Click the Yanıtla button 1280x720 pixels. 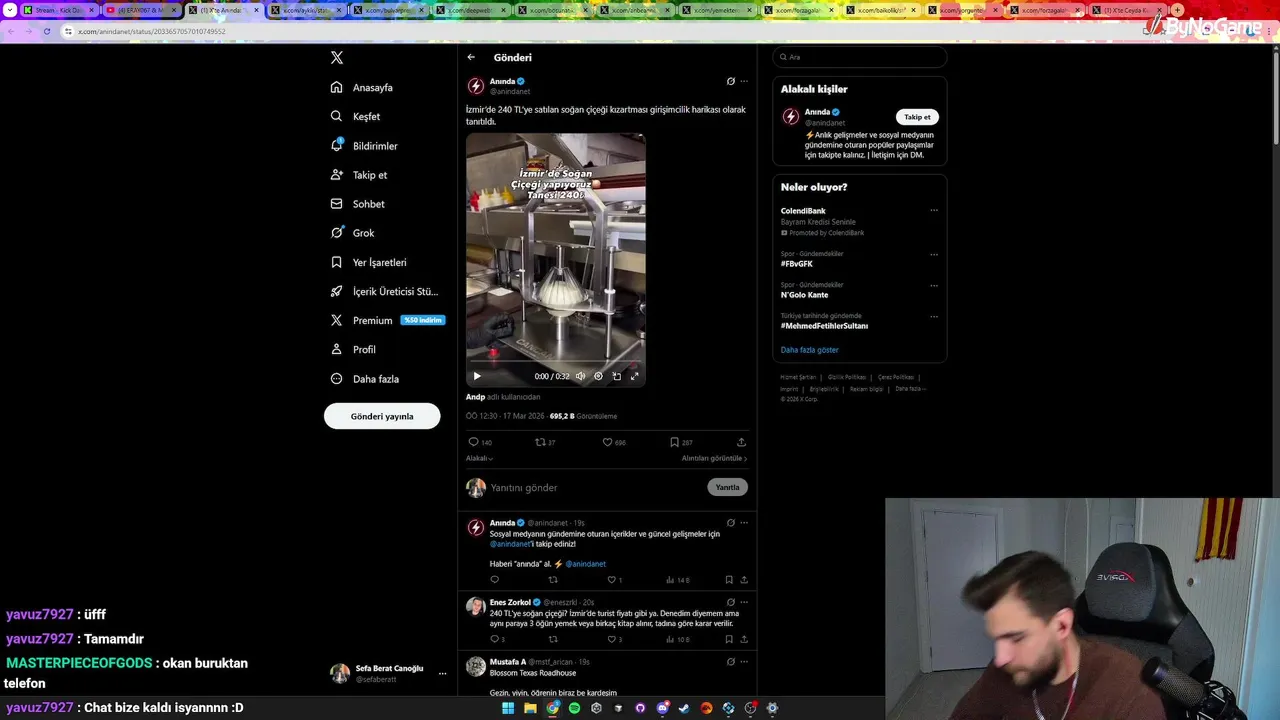pyautogui.click(x=727, y=487)
